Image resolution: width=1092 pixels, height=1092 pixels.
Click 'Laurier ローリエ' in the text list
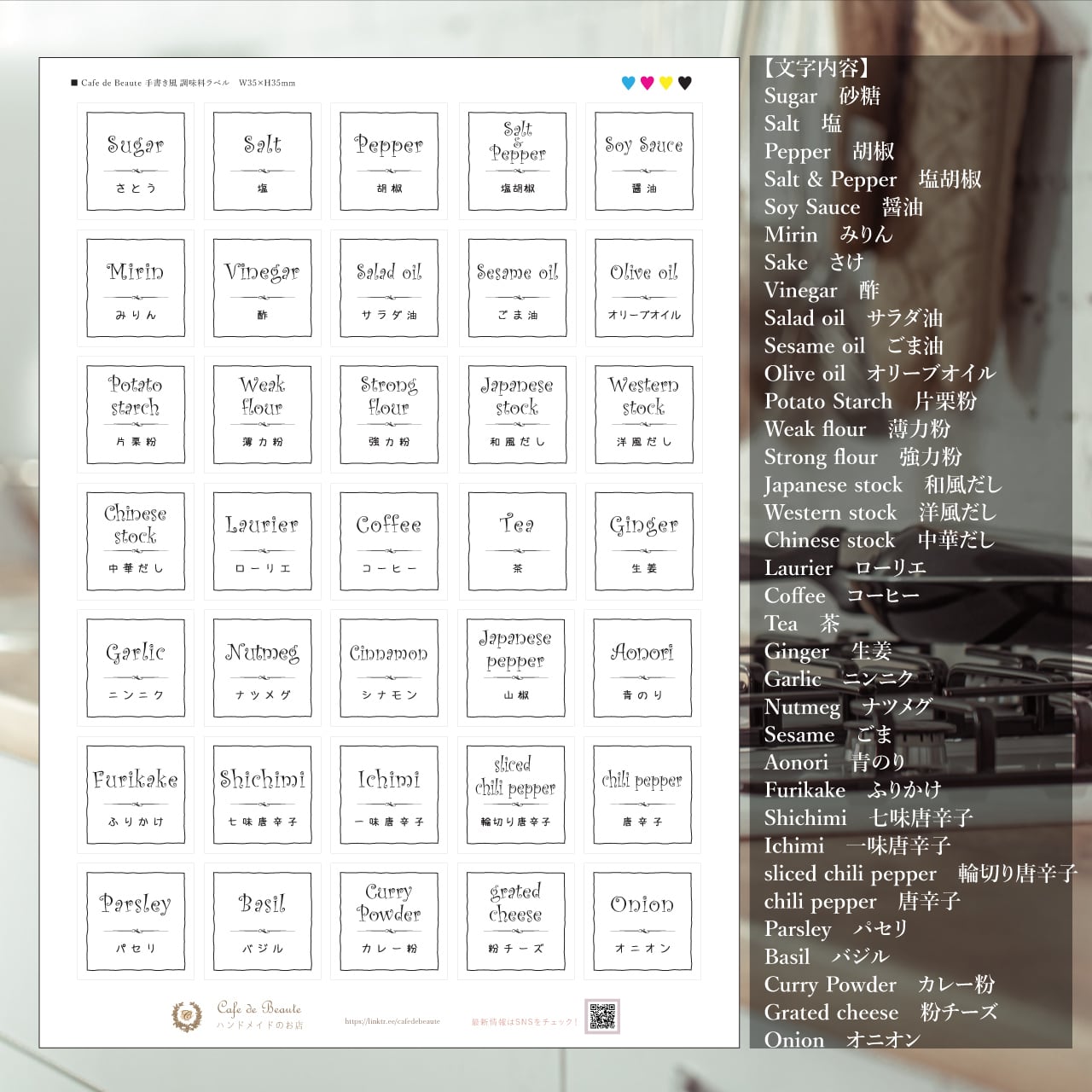pos(845,567)
